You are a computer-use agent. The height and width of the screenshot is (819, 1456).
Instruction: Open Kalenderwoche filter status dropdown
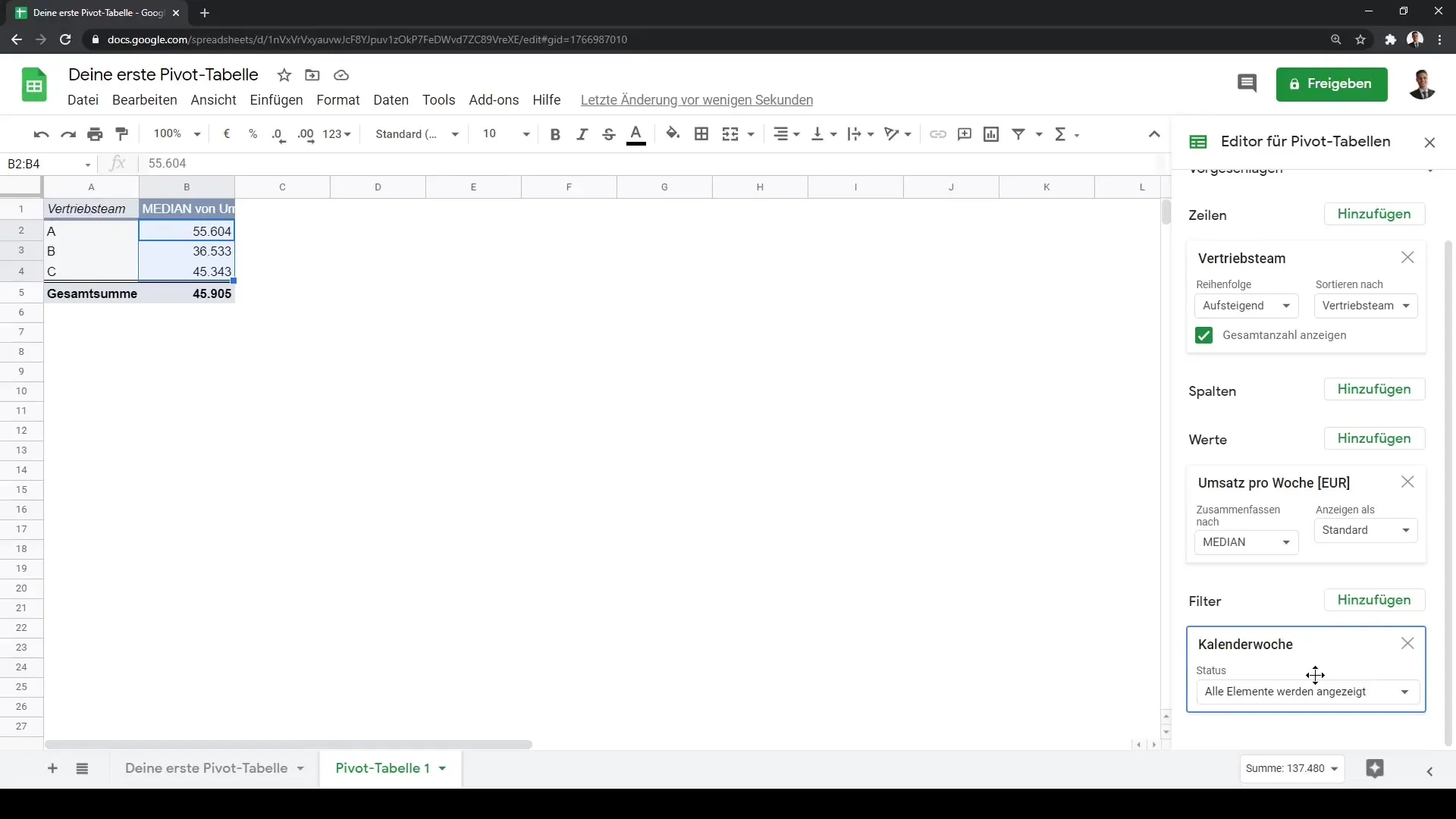pos(1307,692)
